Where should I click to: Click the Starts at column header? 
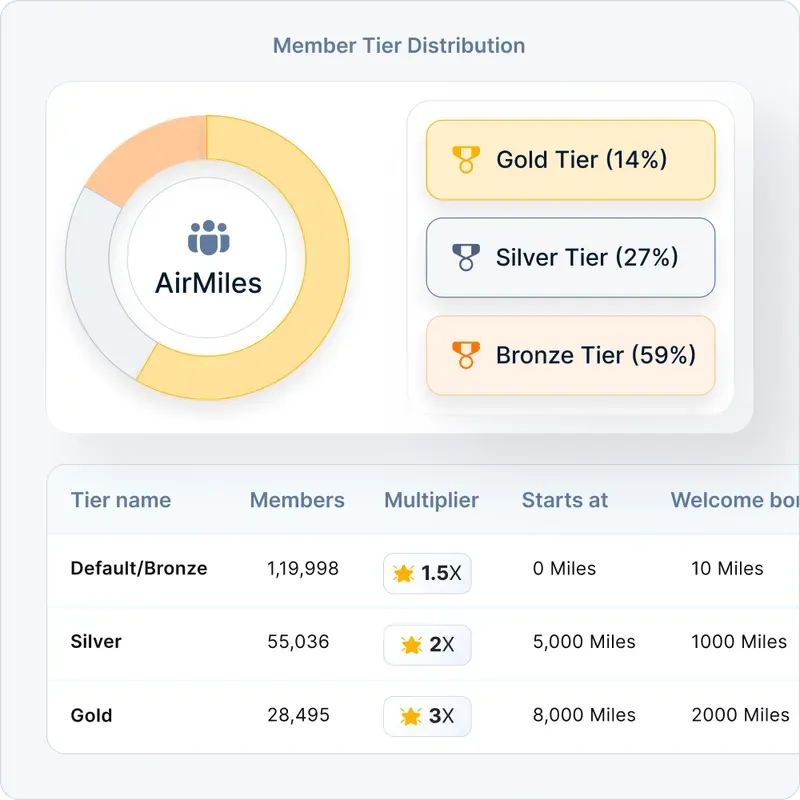[x=564, y=500]
